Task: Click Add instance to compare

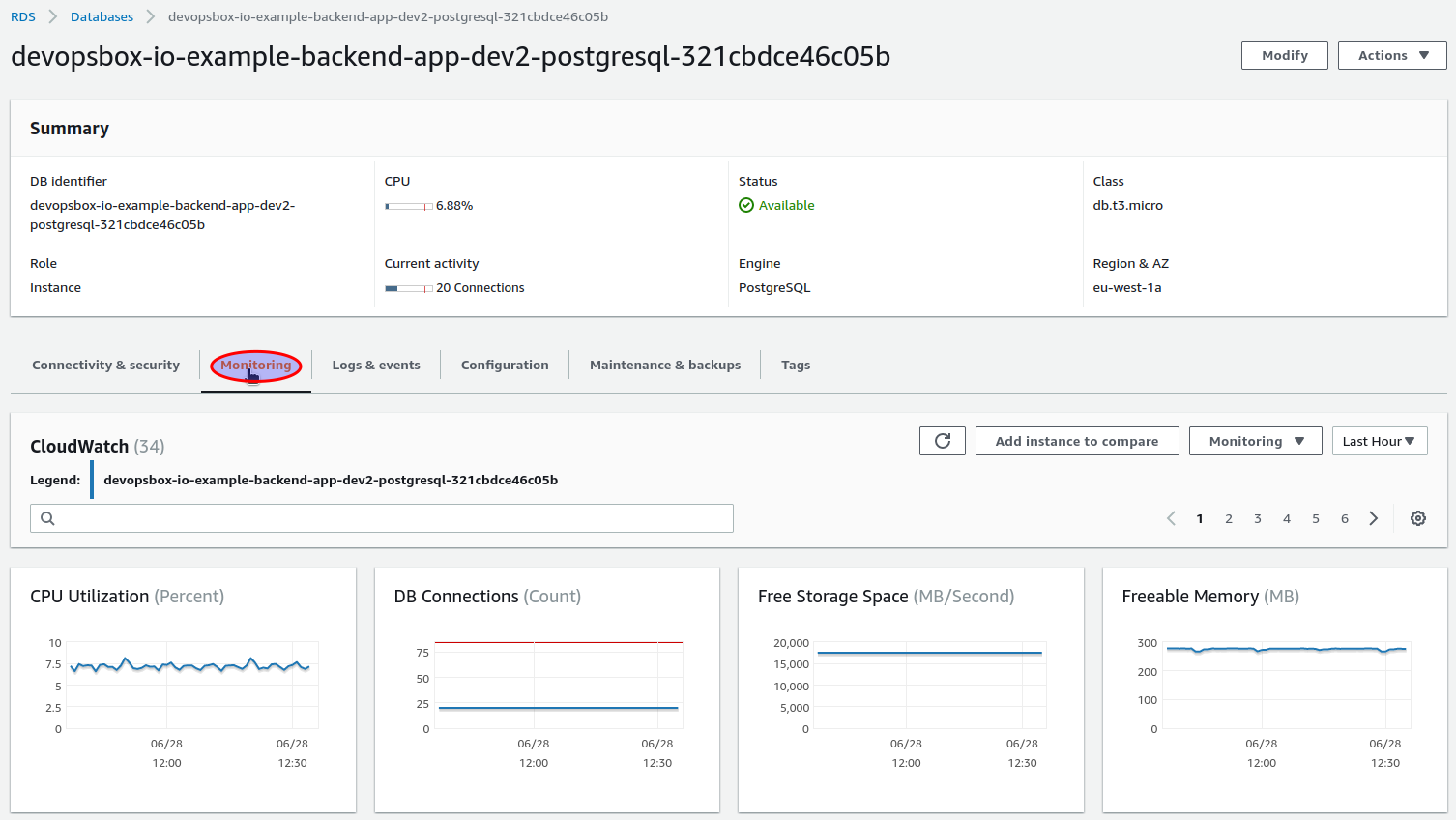Action: pos(1077,441)
